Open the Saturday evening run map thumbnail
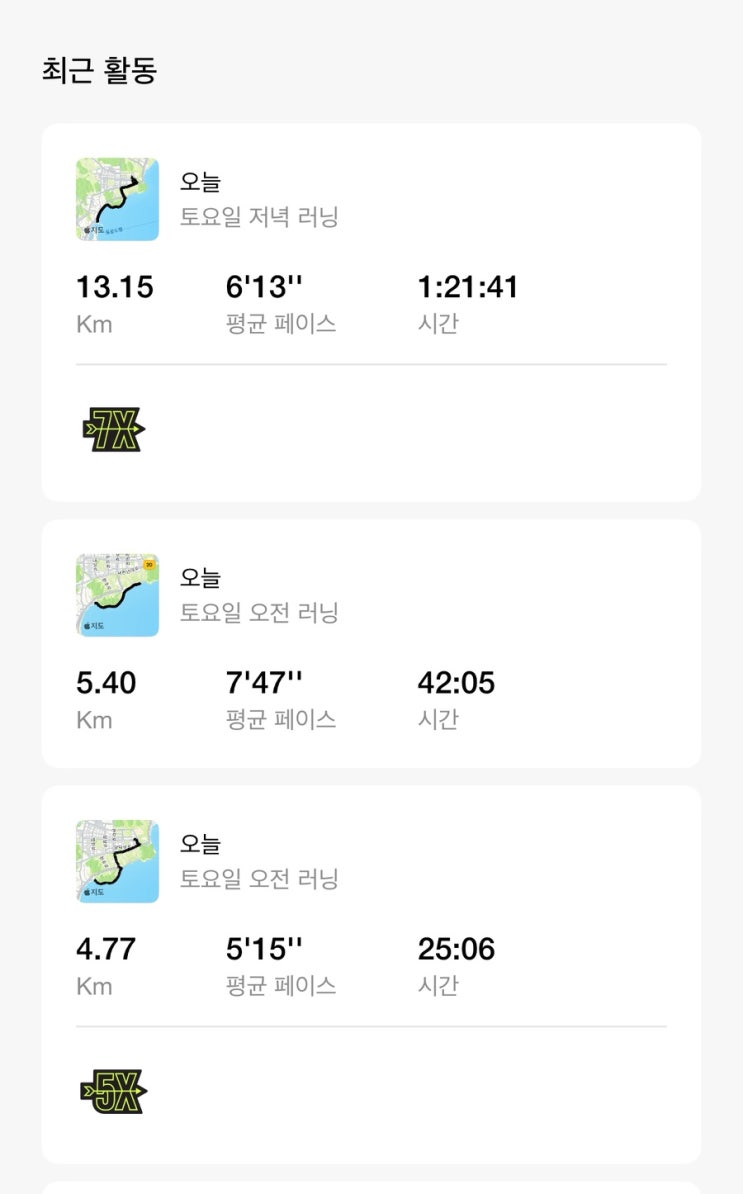Screen dimensions: 743x1194 pyautogui.click(x=117, y=199)
